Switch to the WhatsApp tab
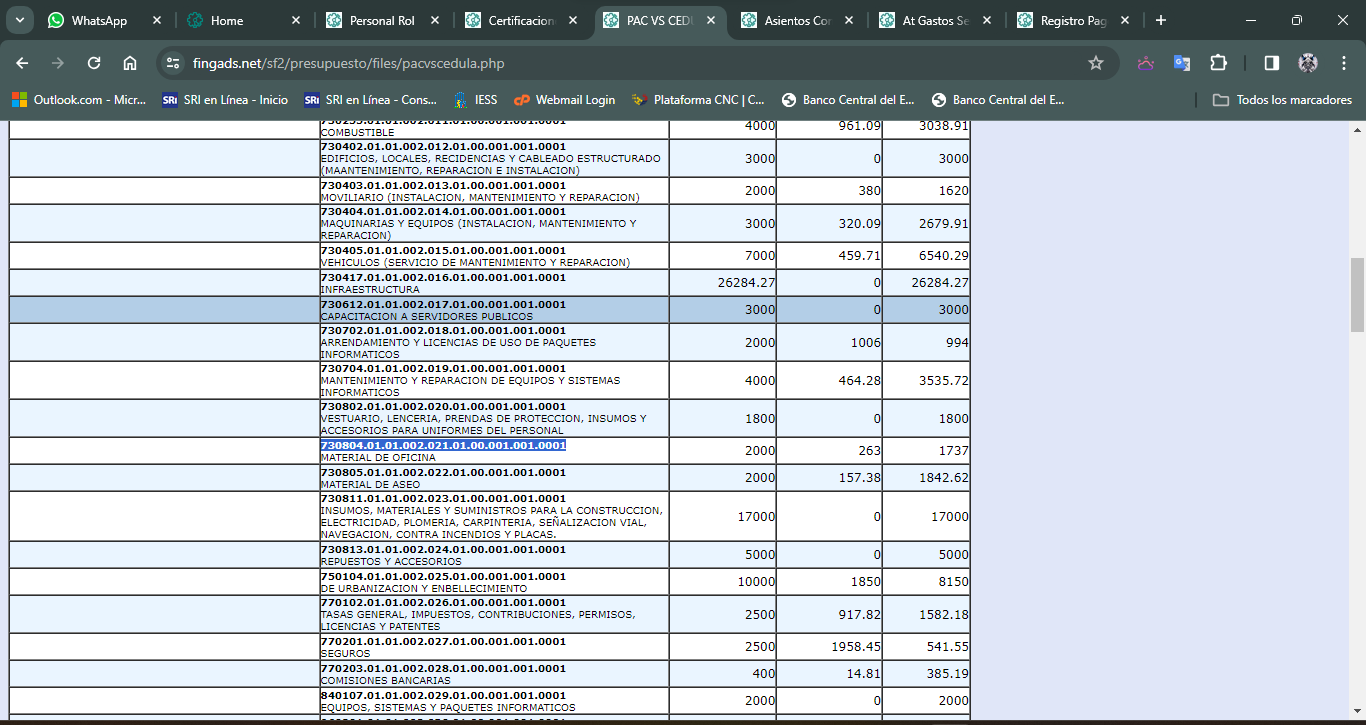This screenshot has width=1366, height=725. [99, 20]
